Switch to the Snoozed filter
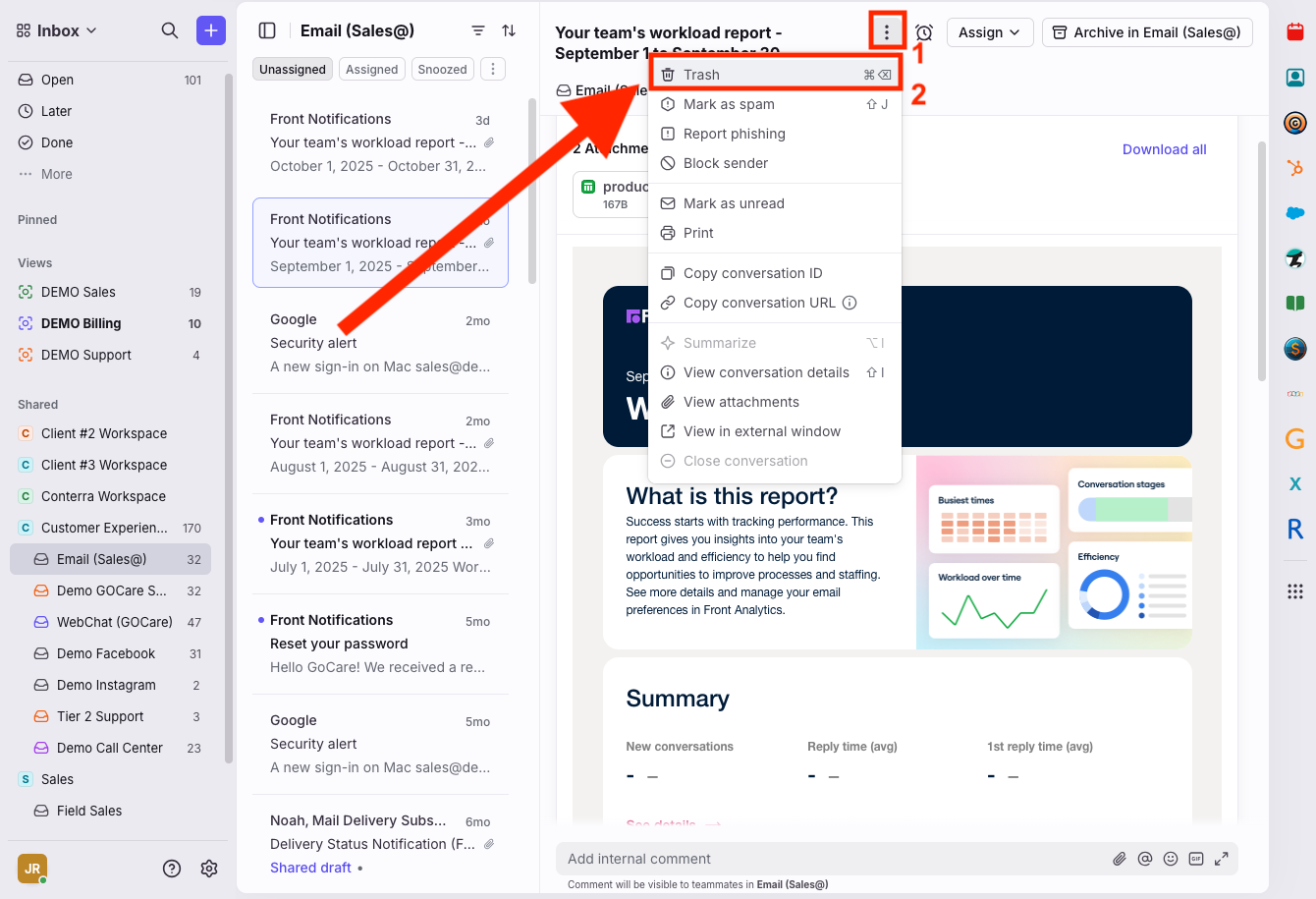This screenshot has width=1316, height=899. (x=442, y=69)
